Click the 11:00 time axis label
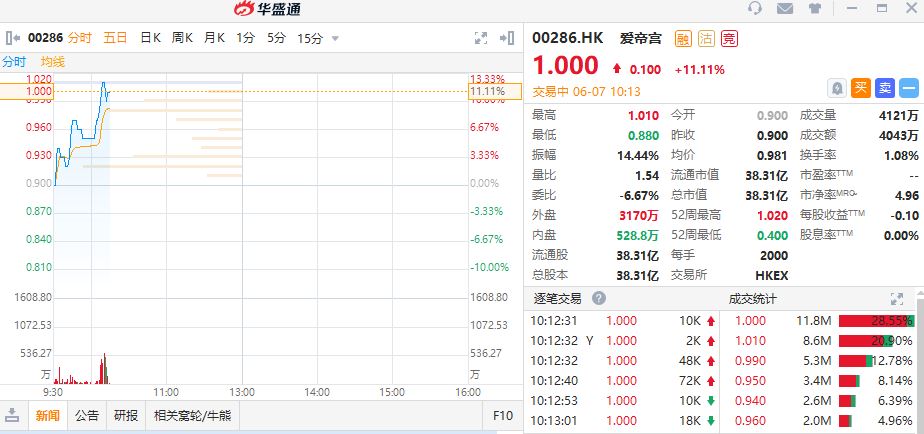Image resolution: width=924 pixels, height=434 pixels. click(x=166, y=392)
